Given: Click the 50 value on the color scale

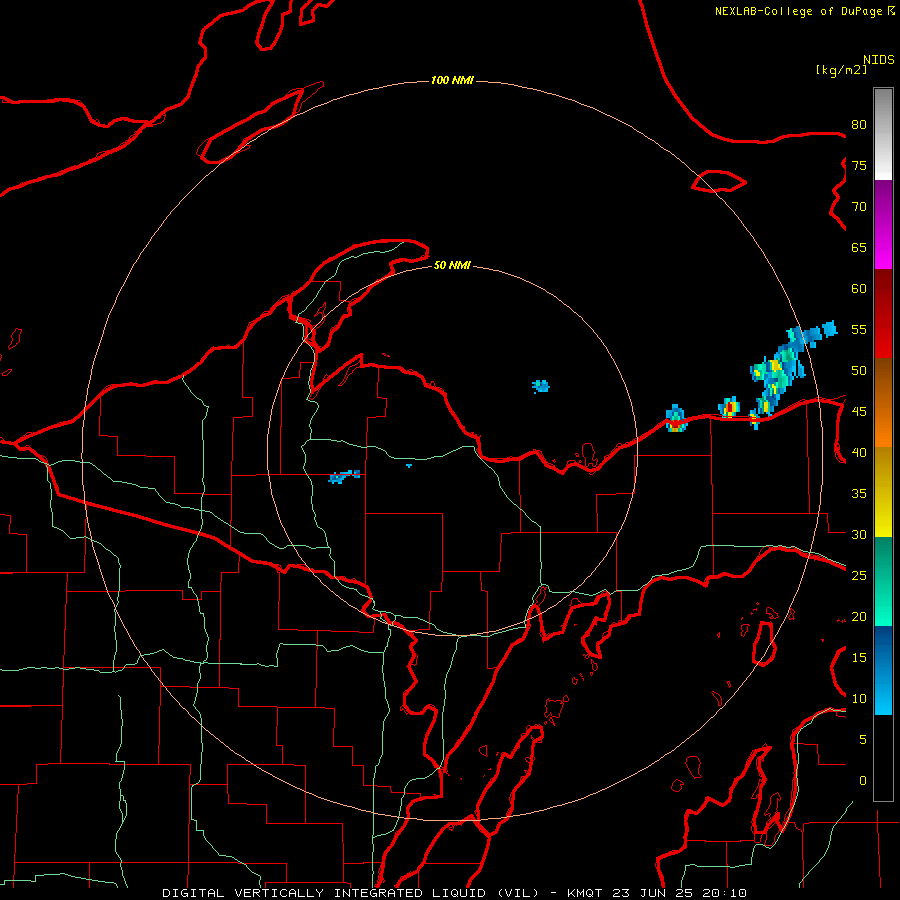Looking at the screenshot, I should click(x=859, y=370).
